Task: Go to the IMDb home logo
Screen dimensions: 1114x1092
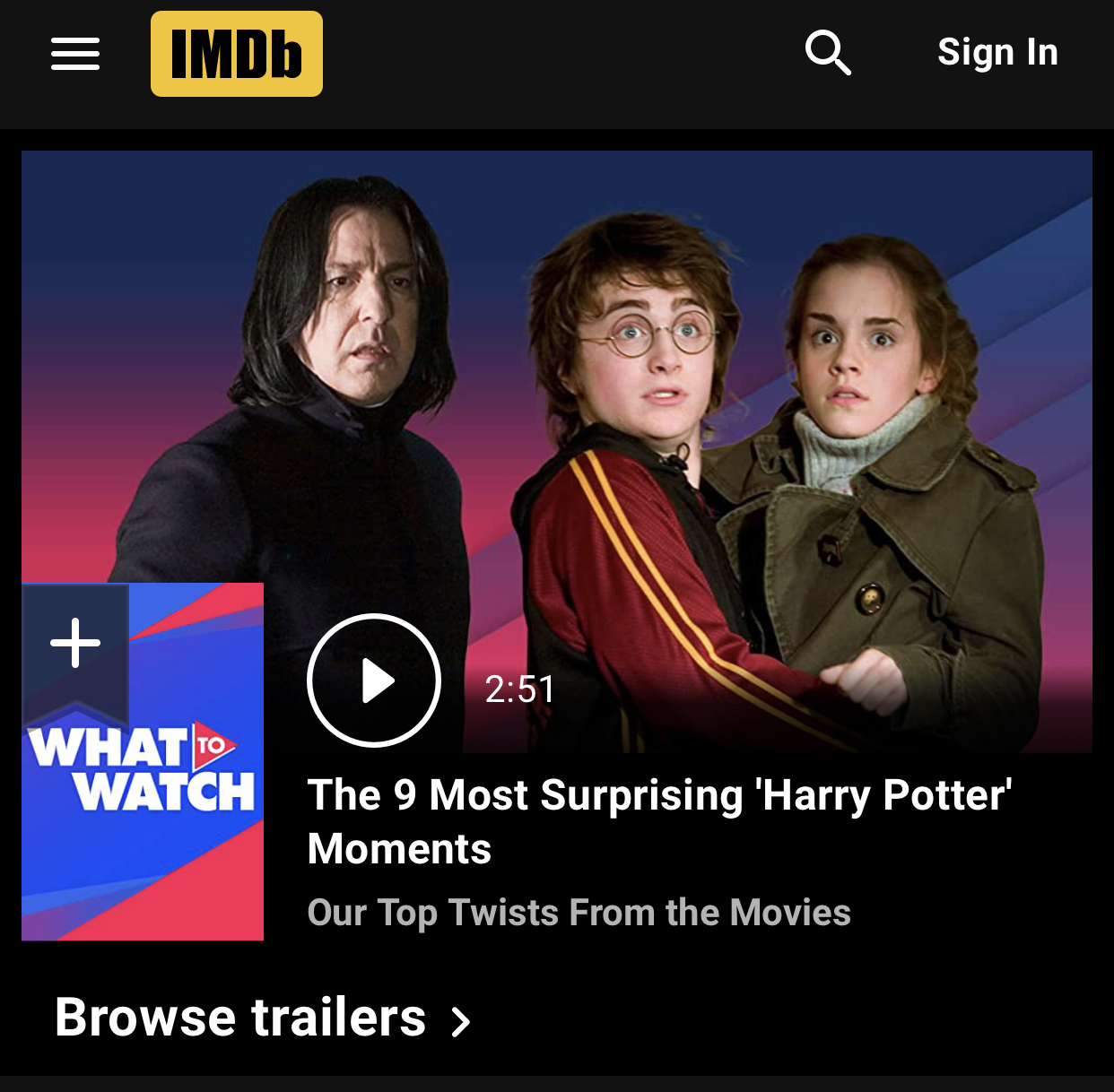Action: point(237,54)
